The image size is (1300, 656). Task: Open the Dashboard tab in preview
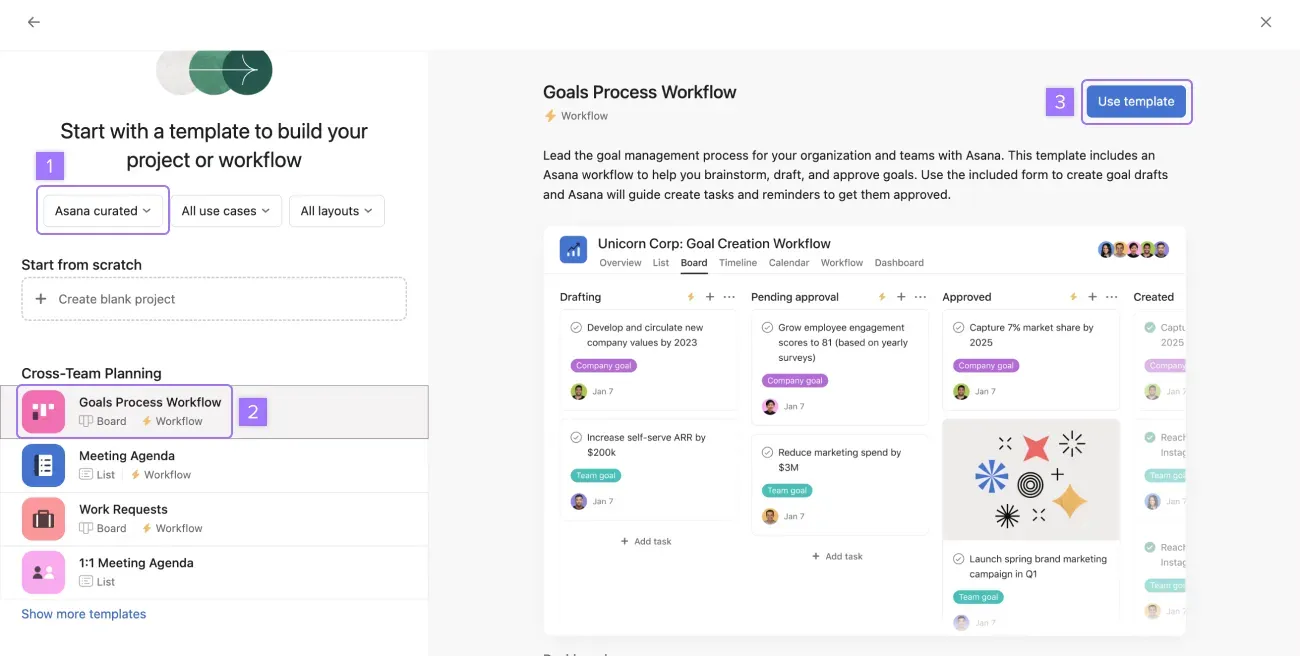(899, 263)
